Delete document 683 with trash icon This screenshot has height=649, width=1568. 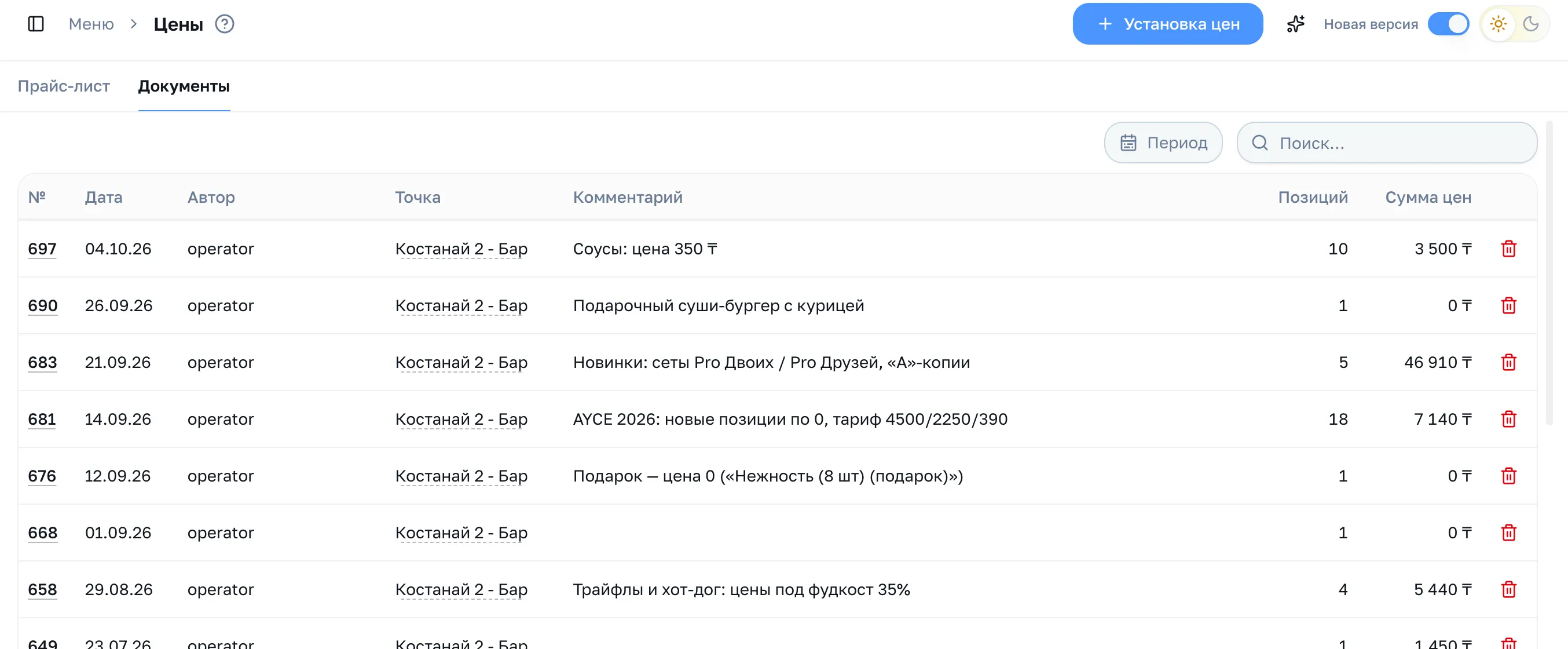1508,362
